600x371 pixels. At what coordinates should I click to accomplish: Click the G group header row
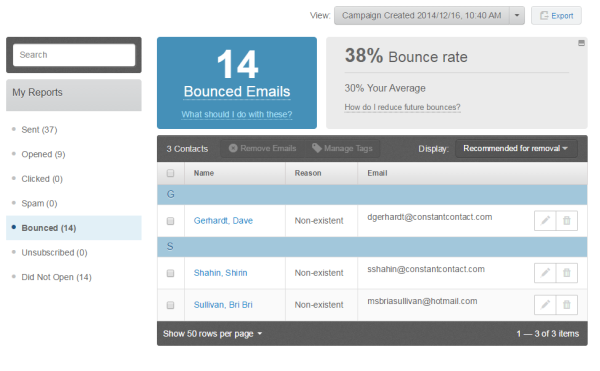tap(372, 195)
